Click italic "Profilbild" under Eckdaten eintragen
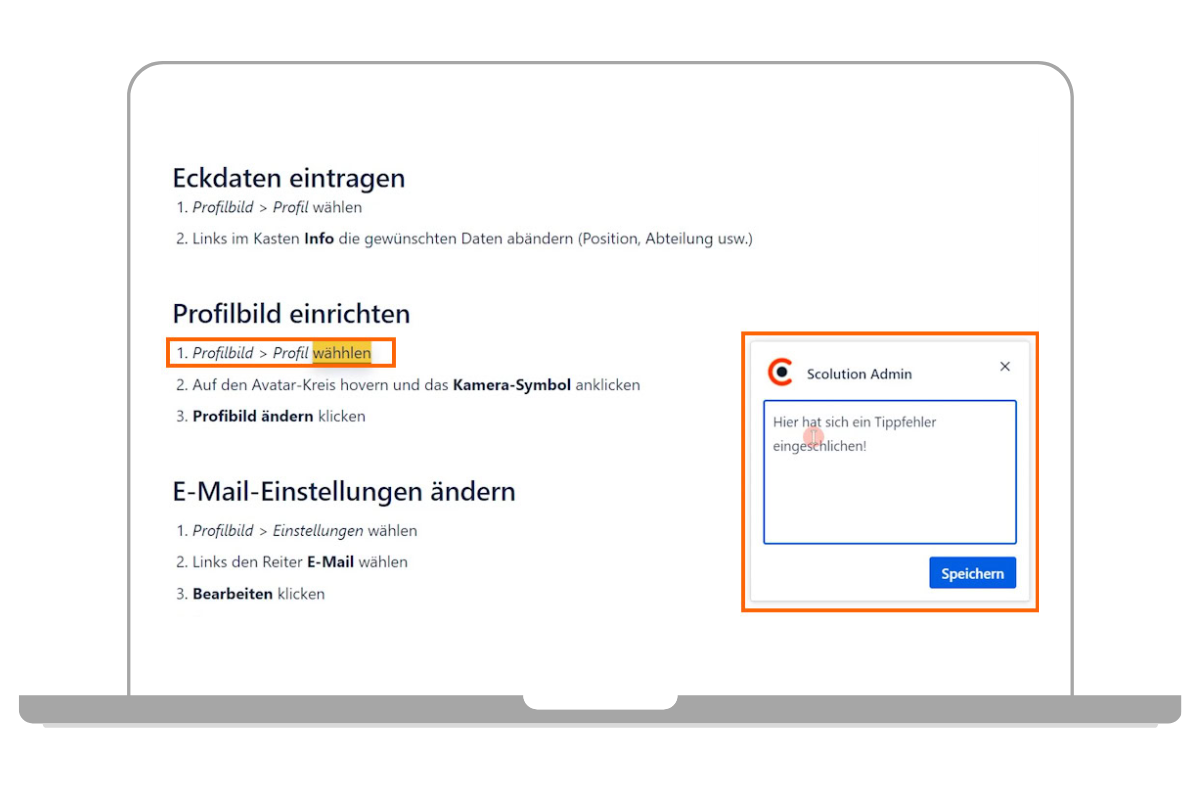Screen dimensions: 1200x790 223,208
